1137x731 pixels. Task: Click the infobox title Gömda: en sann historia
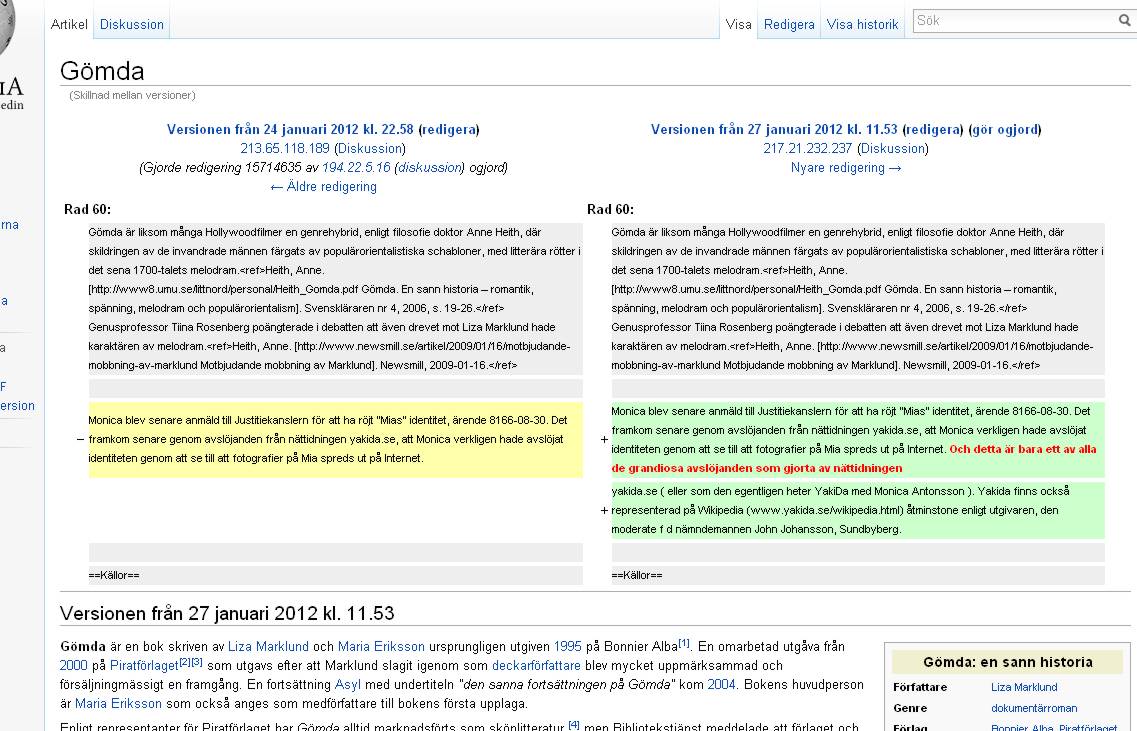(1008, 662)
